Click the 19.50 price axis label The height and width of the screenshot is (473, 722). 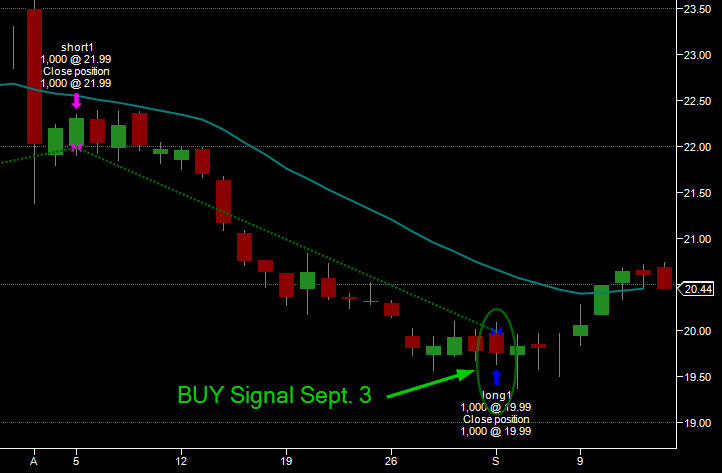pyautogui.click(x=697, y=377)
